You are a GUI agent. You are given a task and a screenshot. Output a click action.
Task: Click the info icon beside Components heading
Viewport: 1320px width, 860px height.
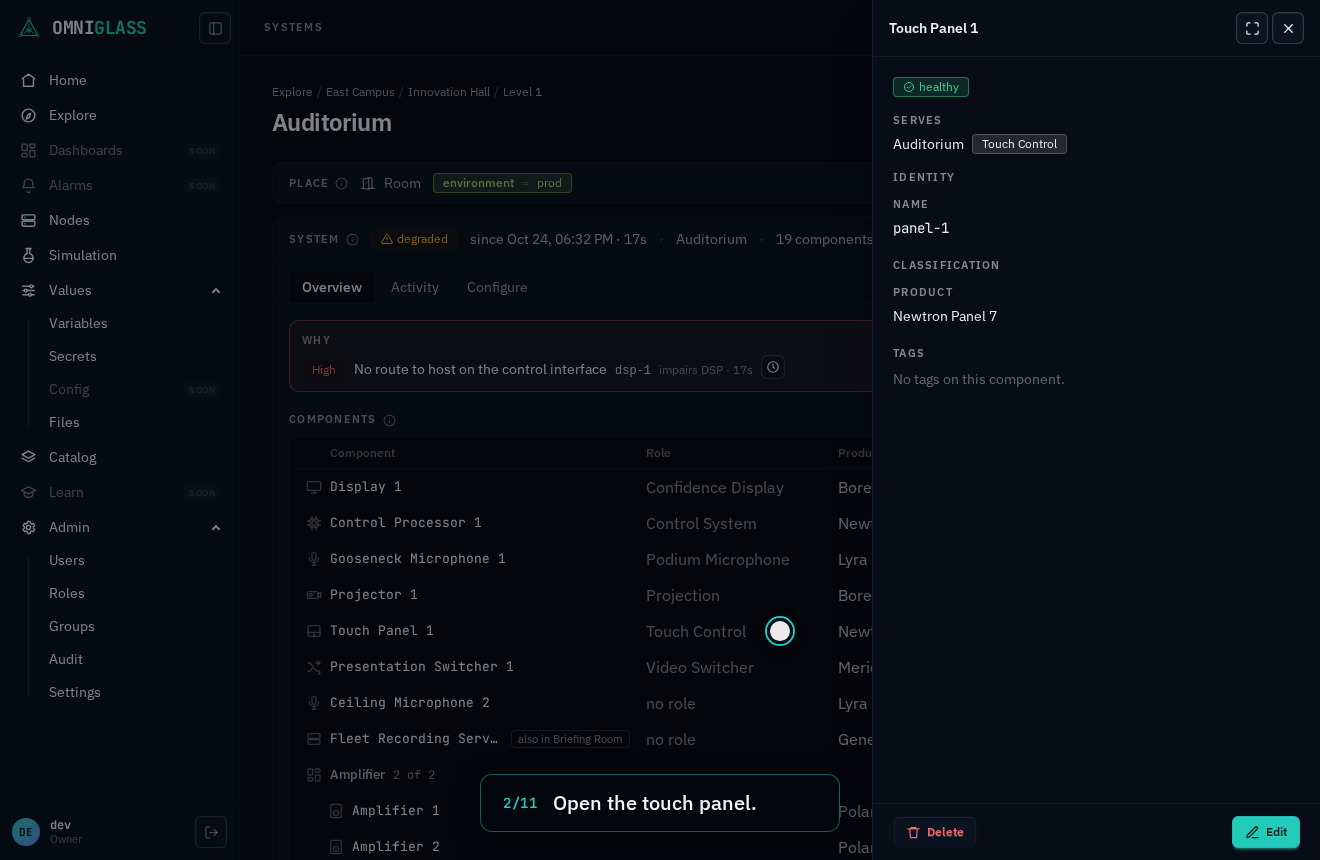[389, 420]
